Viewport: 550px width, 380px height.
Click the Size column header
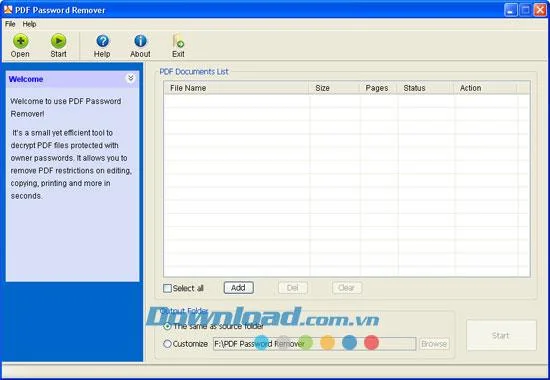(334, 88)
